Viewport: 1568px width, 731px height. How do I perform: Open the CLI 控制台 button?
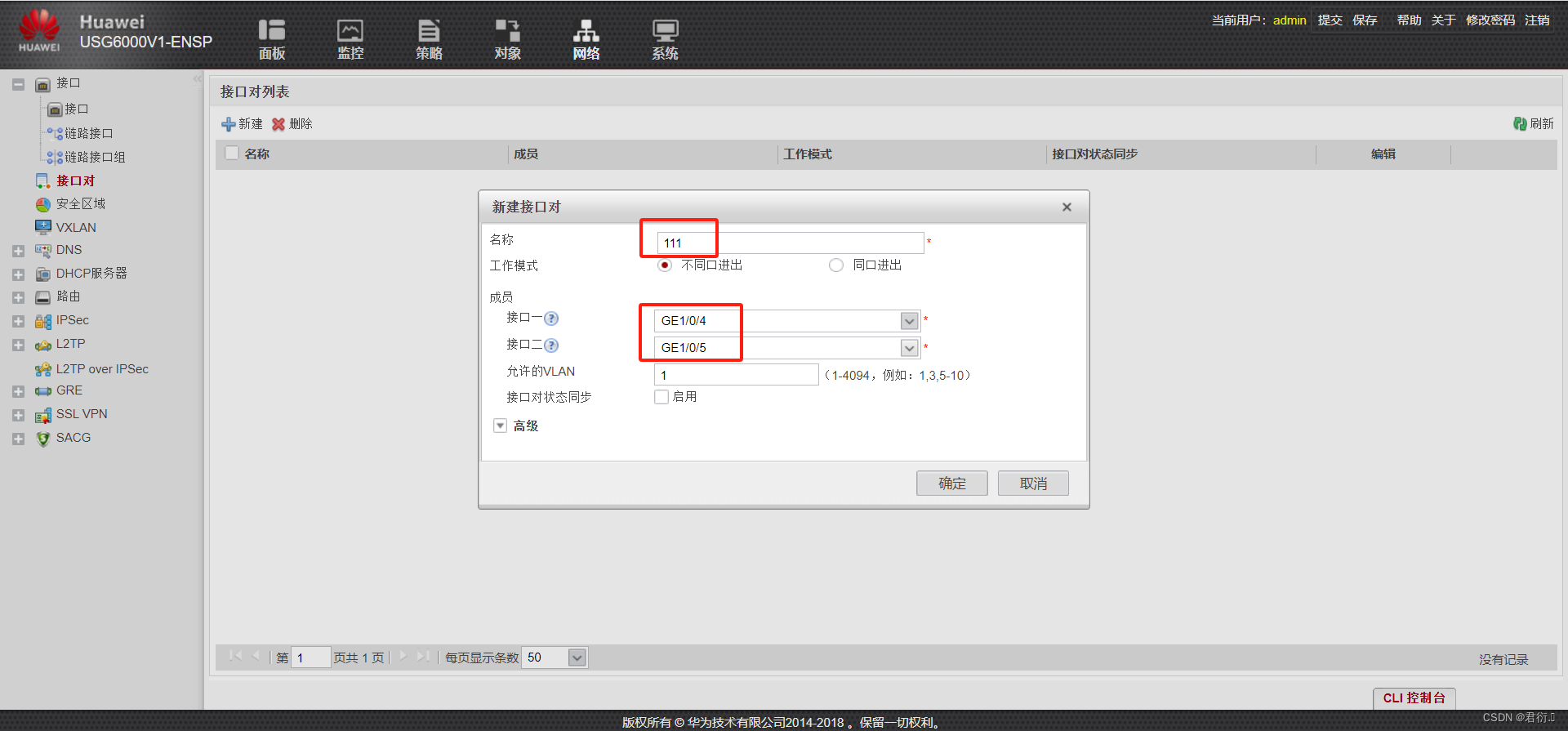coord(1414,698)
